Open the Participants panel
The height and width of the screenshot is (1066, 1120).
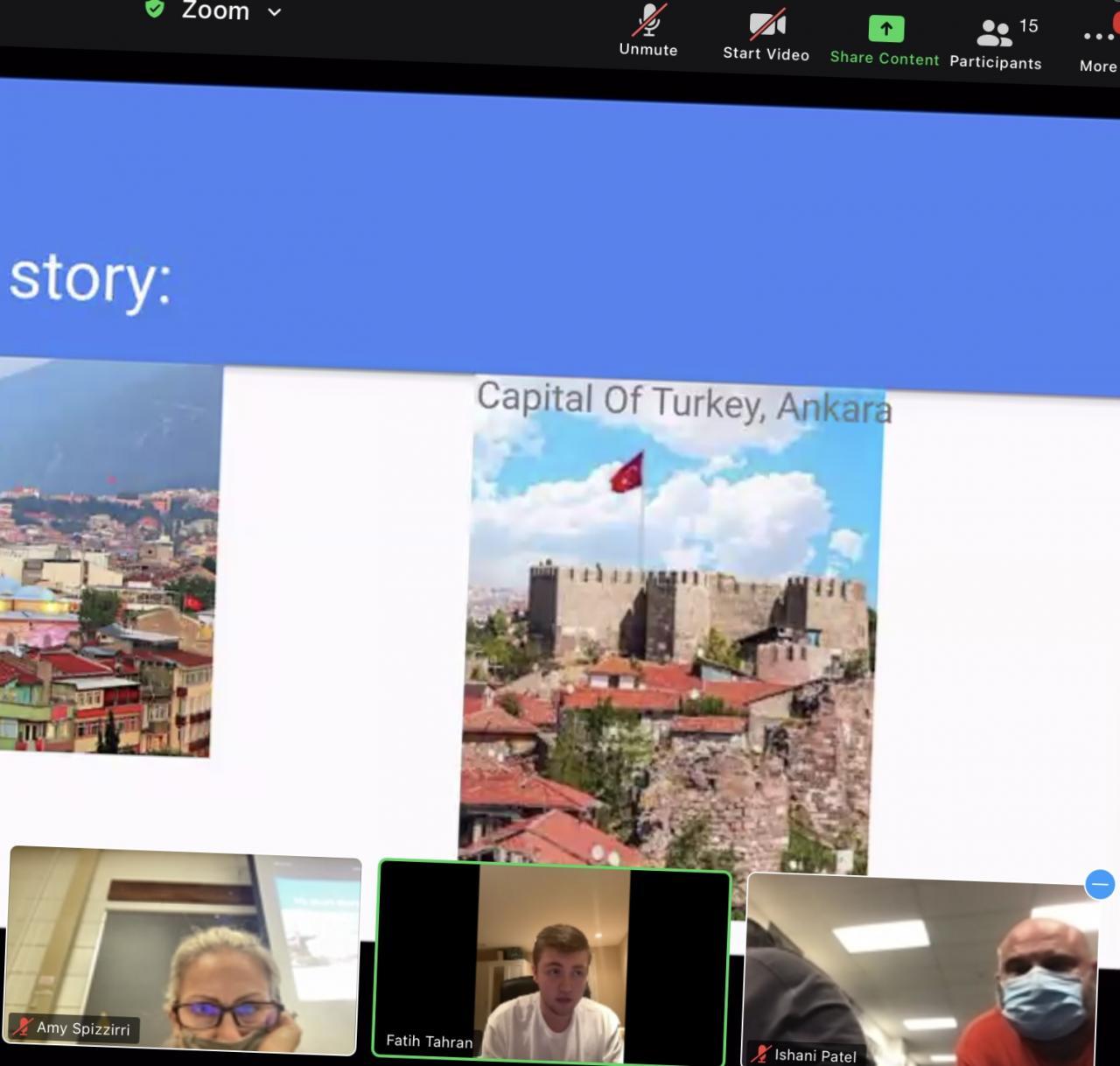click(x=996, y=44)
